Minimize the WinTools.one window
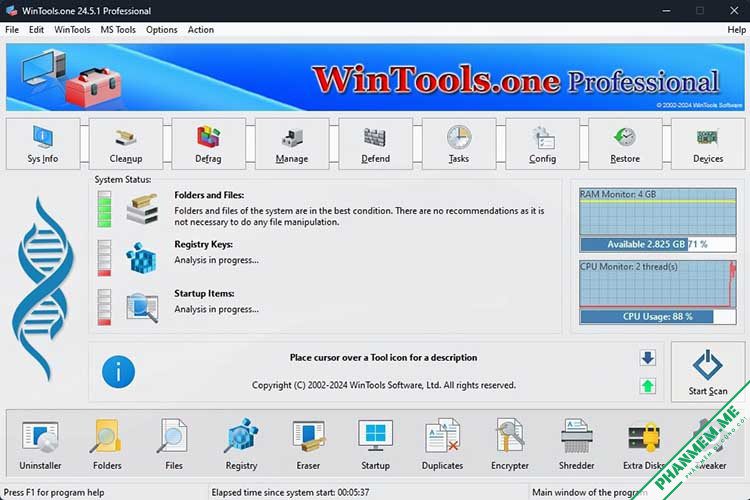Image resolution: width=750 pixels, height=500 pixels. (666, 11)
